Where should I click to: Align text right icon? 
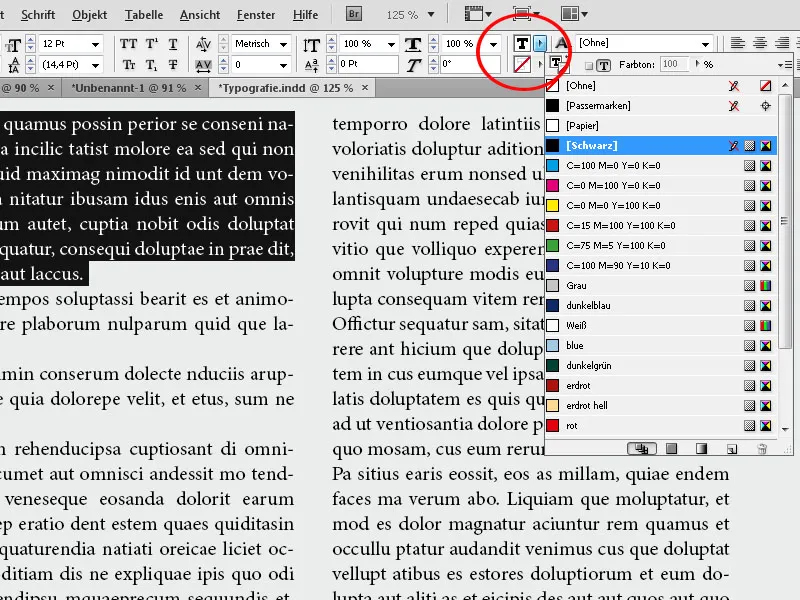[782, 43]
